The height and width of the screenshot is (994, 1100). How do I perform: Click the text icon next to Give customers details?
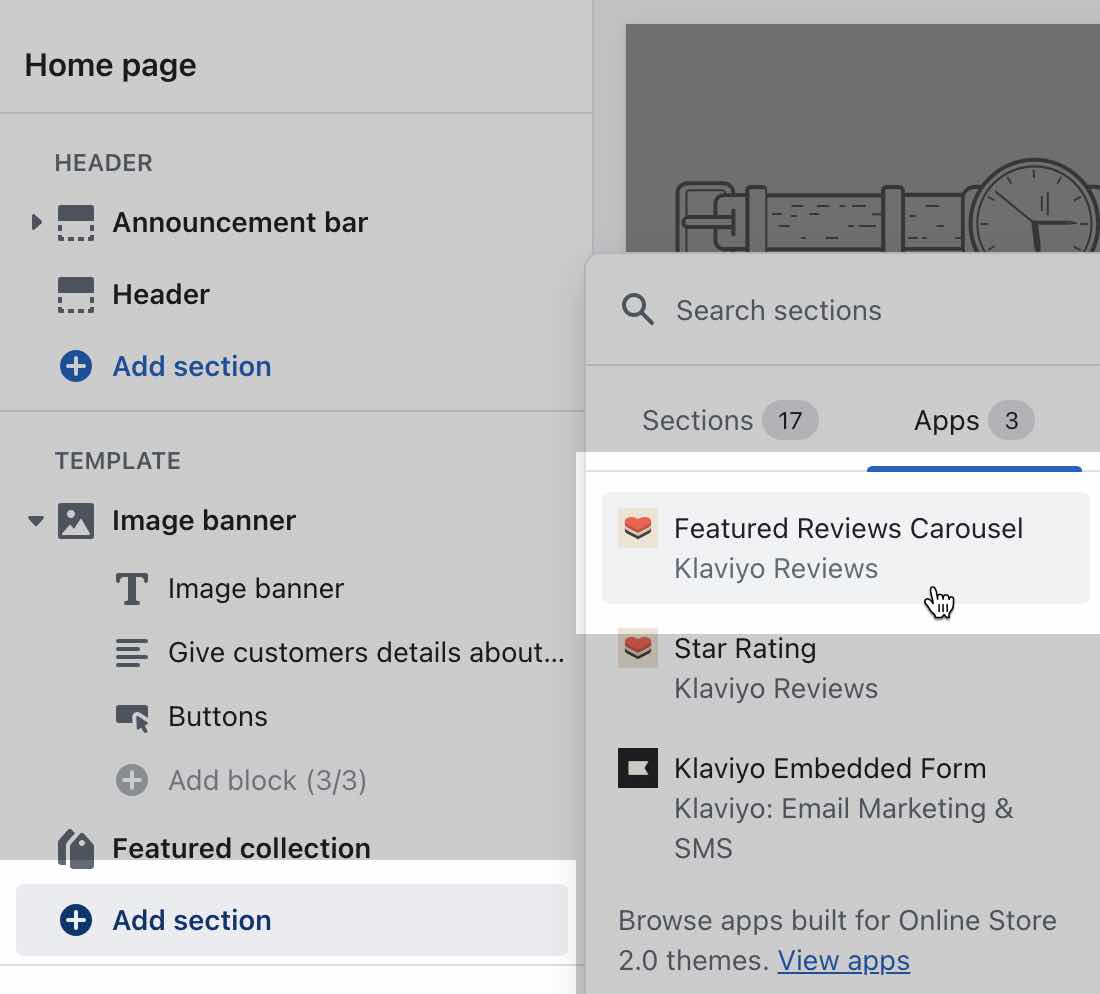(x=131, y=652)
